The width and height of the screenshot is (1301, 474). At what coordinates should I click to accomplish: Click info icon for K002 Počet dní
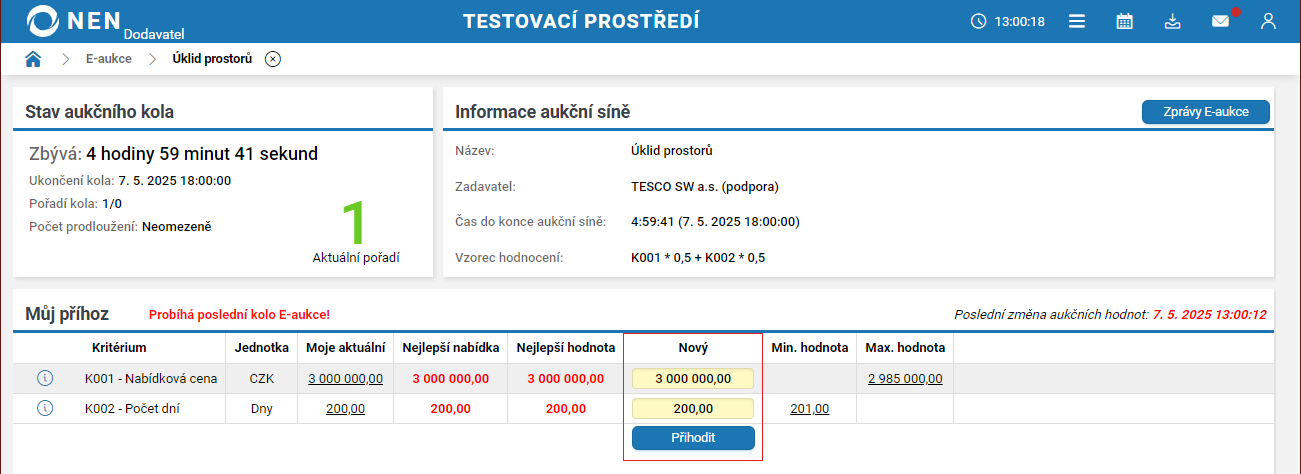pyautogui.click(x=44, y=408)
